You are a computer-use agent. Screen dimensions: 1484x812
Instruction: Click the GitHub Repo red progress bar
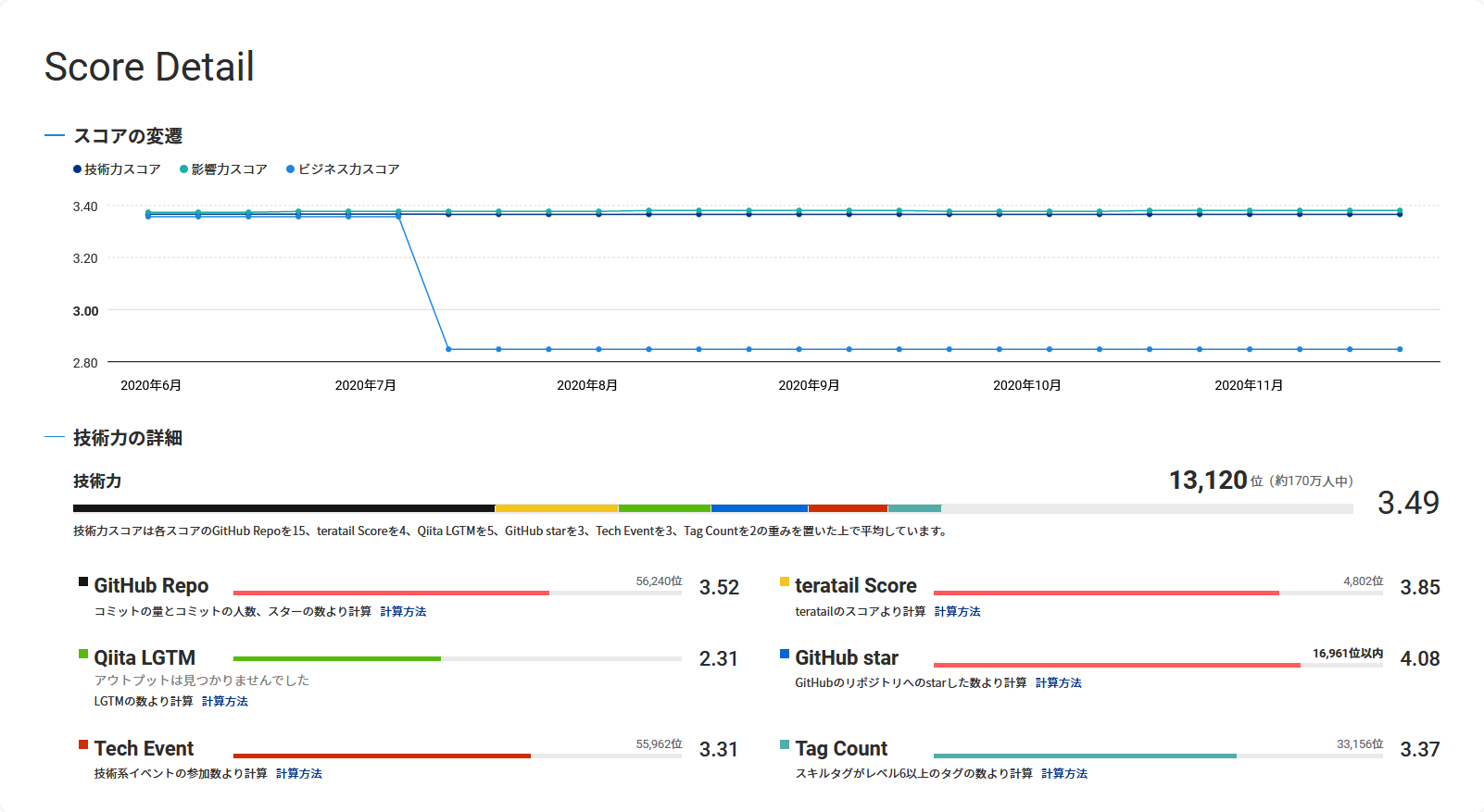(x=391, y=593)
